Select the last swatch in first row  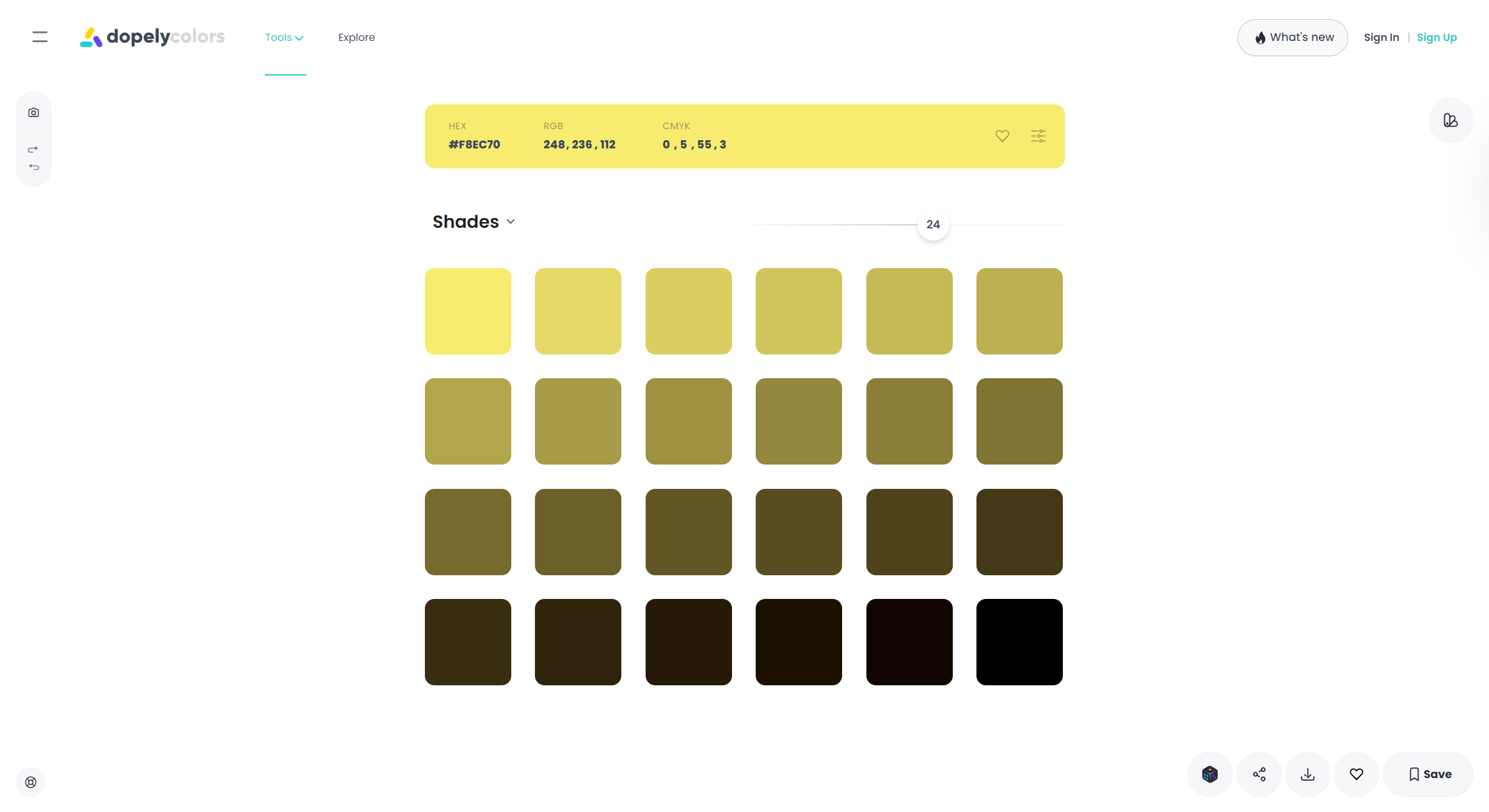point(1019,311)
